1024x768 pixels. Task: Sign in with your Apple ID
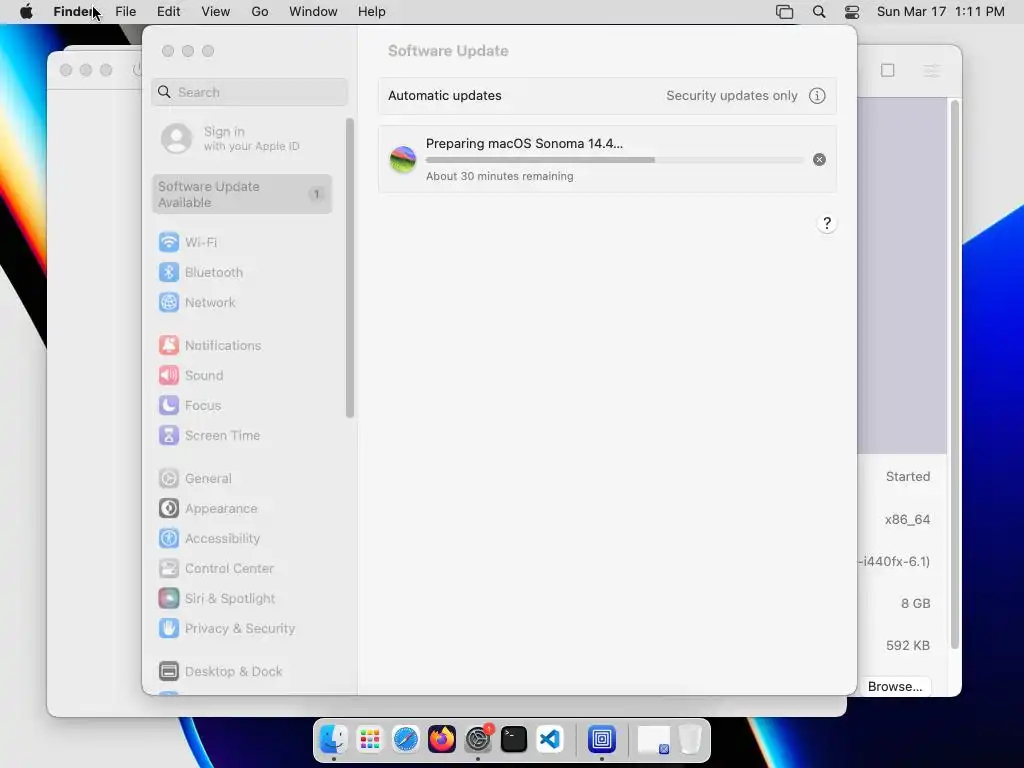point(231,138)
